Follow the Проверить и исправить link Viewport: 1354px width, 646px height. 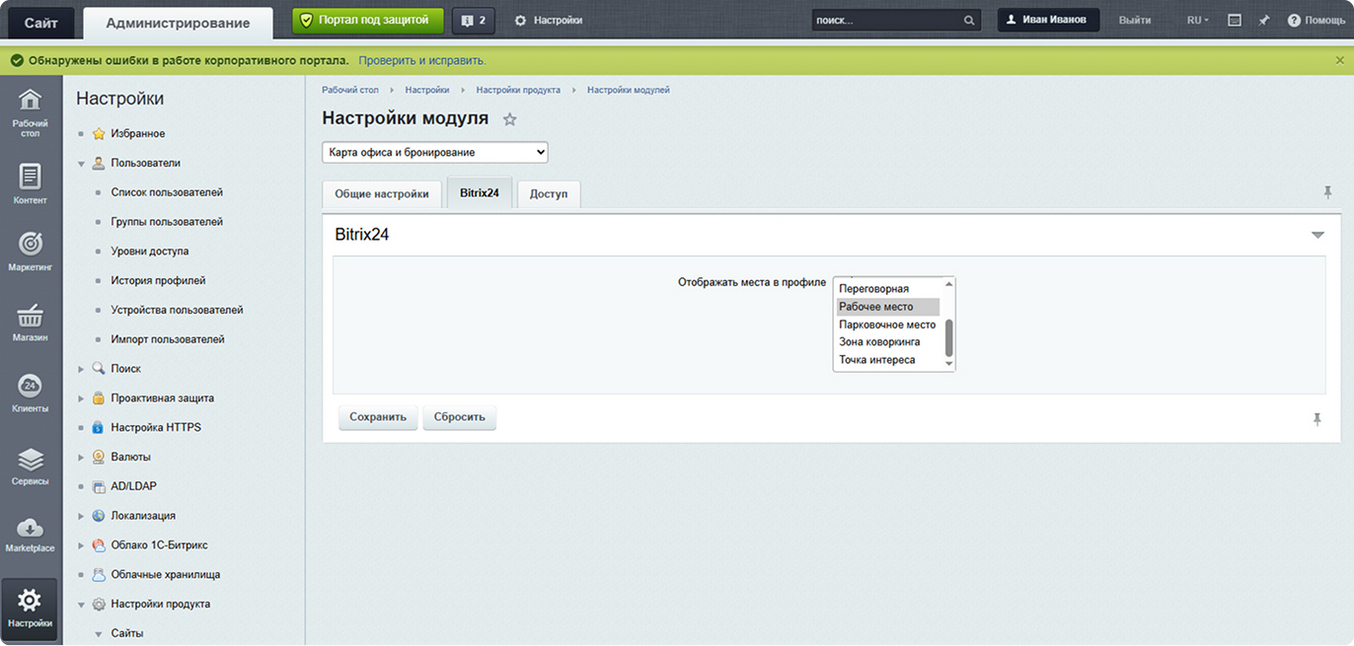pyautogui.click(x=422, y=60)
